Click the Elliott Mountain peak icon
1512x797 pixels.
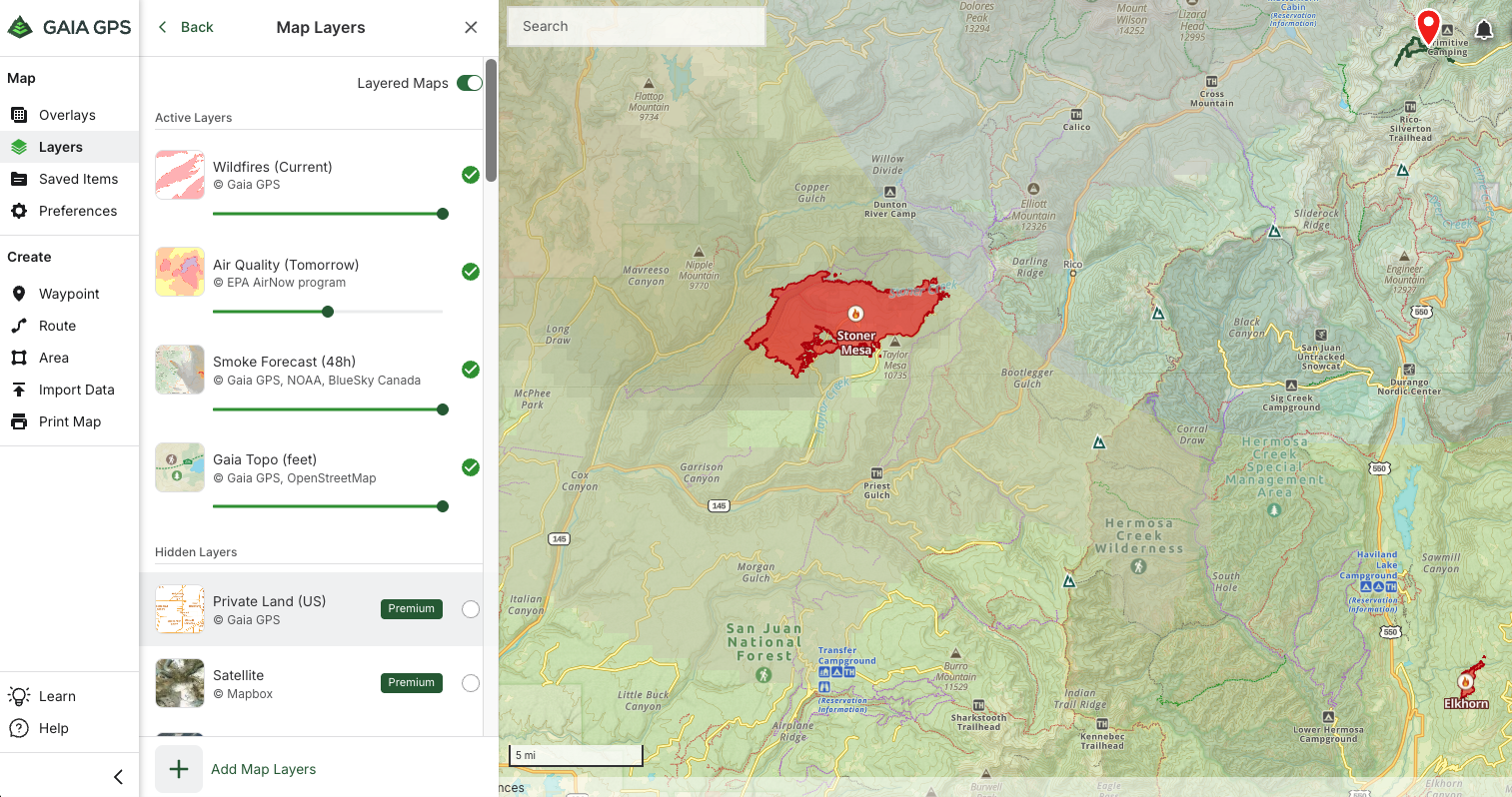(1033, 189)
